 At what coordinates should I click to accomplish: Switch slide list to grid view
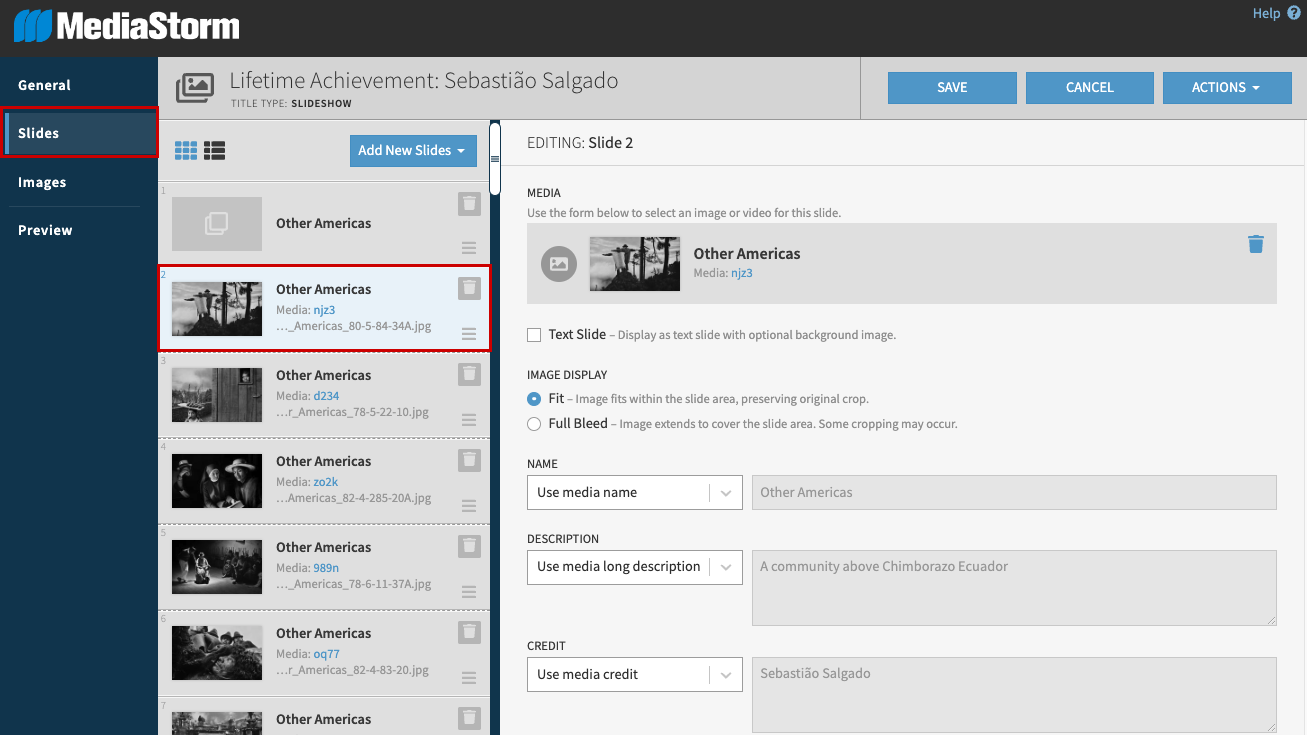pyautogui.click(x=186, y=151)
